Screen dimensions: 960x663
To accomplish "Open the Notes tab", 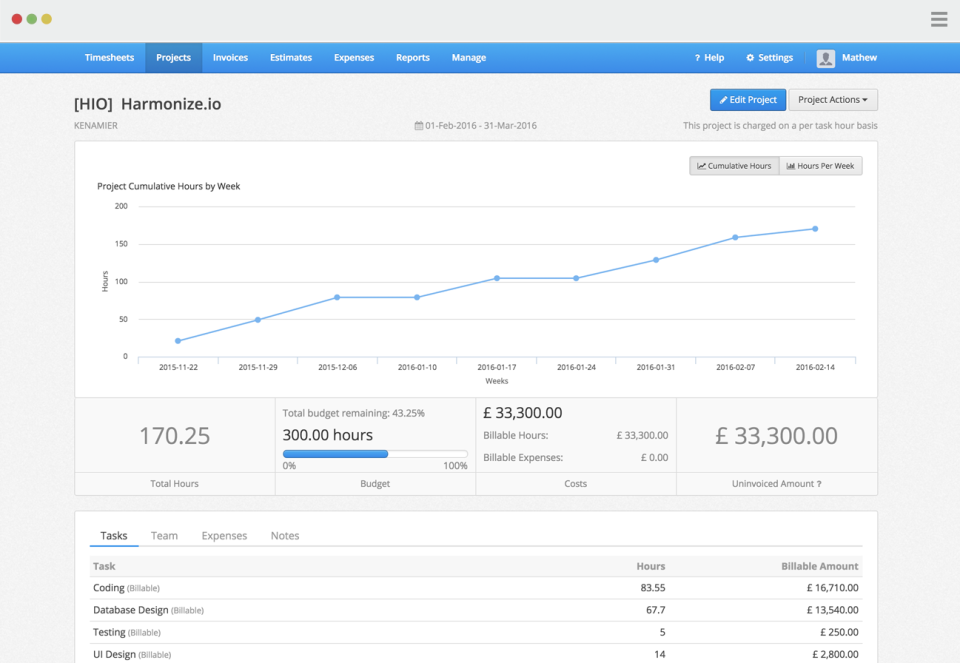I will coord(284,535).
